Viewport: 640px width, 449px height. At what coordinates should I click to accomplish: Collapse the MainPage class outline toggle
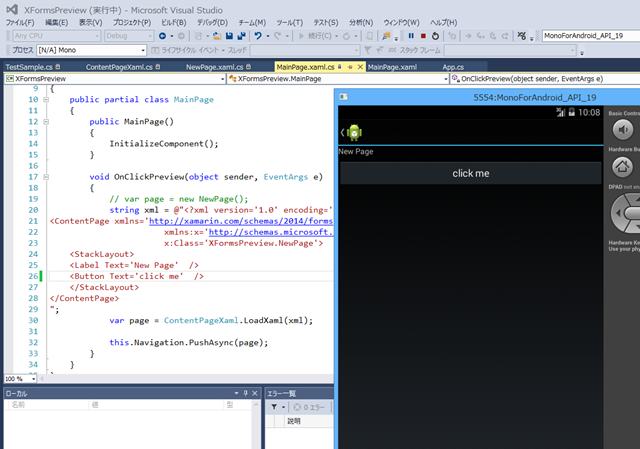[x=46, y=100]
